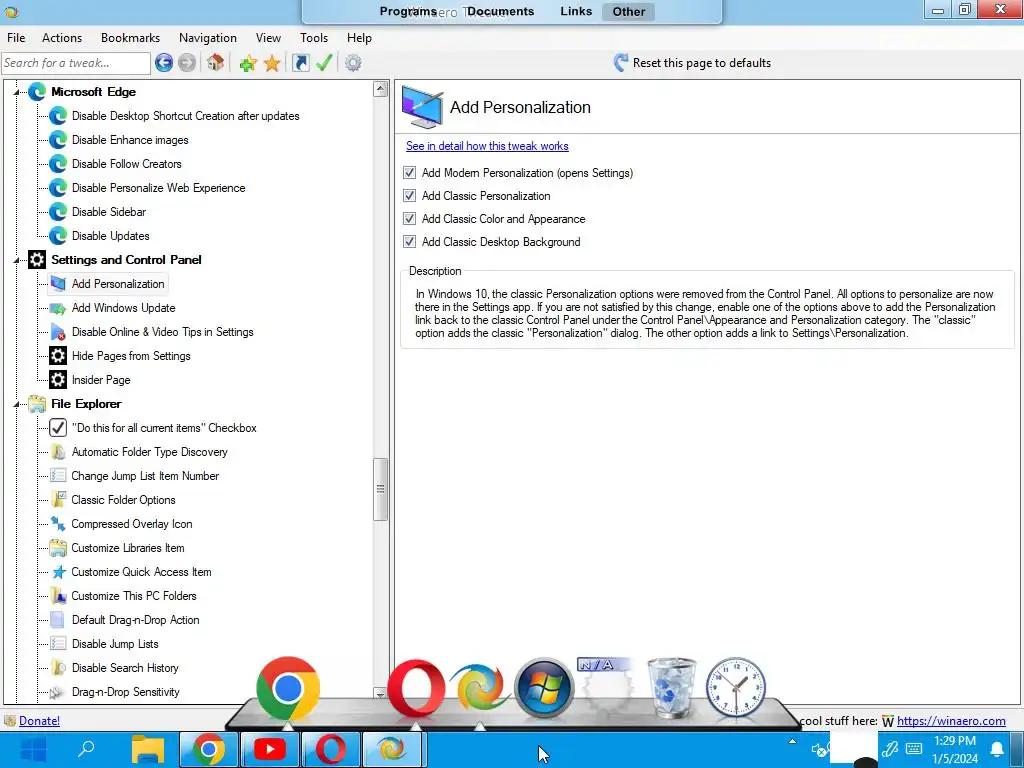Click the clock icon in the dock
Viewport: 1024px width, 768px height.
tap(736, 687)
